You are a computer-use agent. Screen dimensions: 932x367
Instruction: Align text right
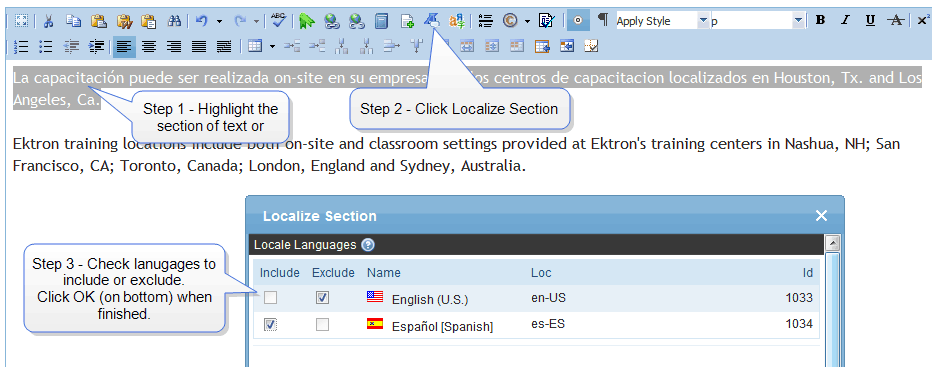174,46
